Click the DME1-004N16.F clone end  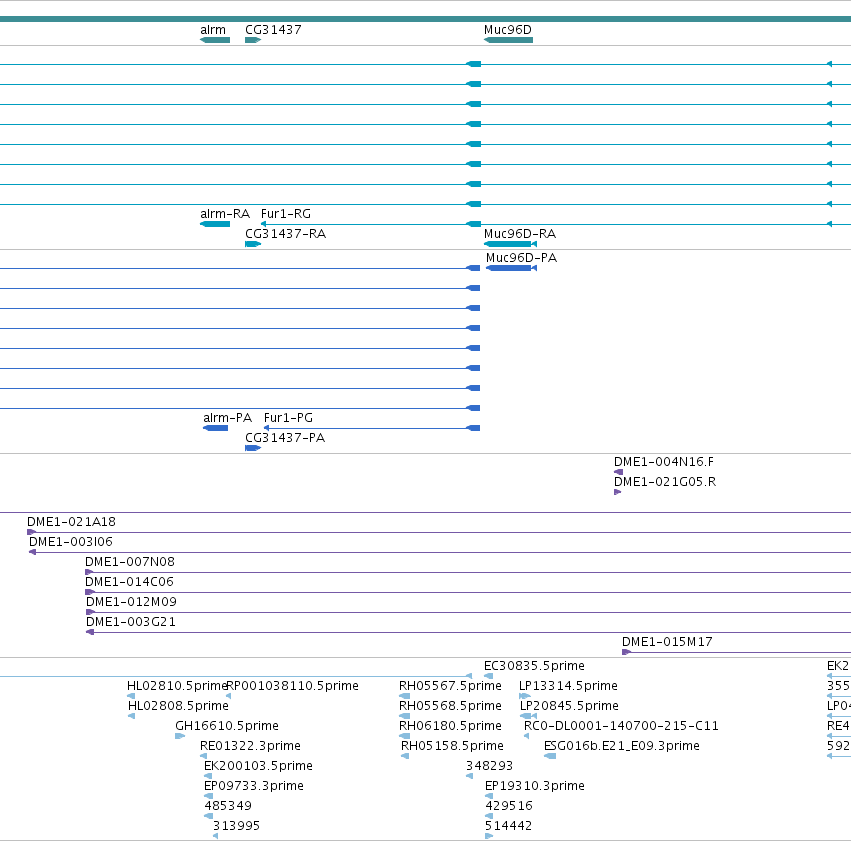pyautogui.click(x=618, y=472)
